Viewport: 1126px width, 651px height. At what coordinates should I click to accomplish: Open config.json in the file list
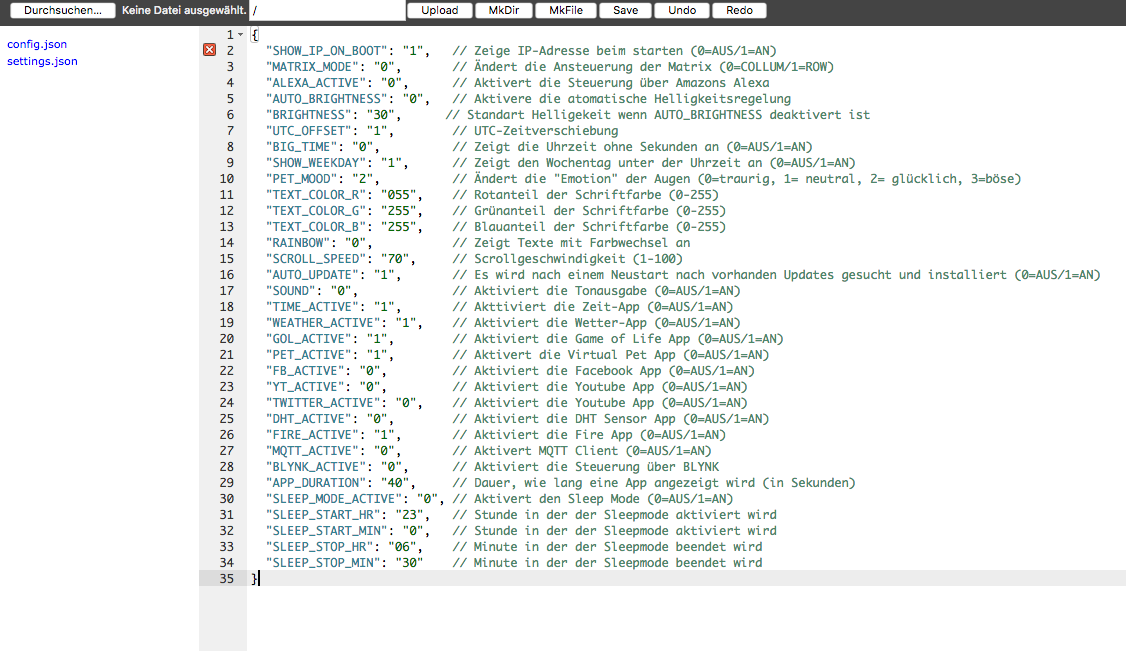click(x=37, y=44)
